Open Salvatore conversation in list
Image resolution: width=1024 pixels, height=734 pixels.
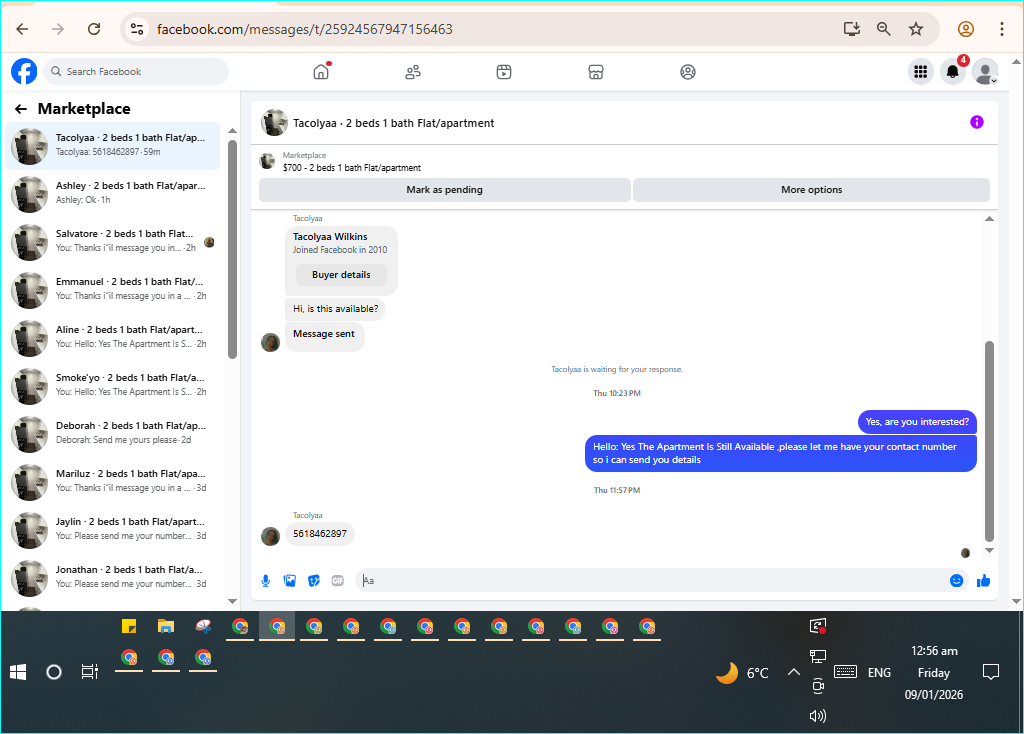(113, 242)
